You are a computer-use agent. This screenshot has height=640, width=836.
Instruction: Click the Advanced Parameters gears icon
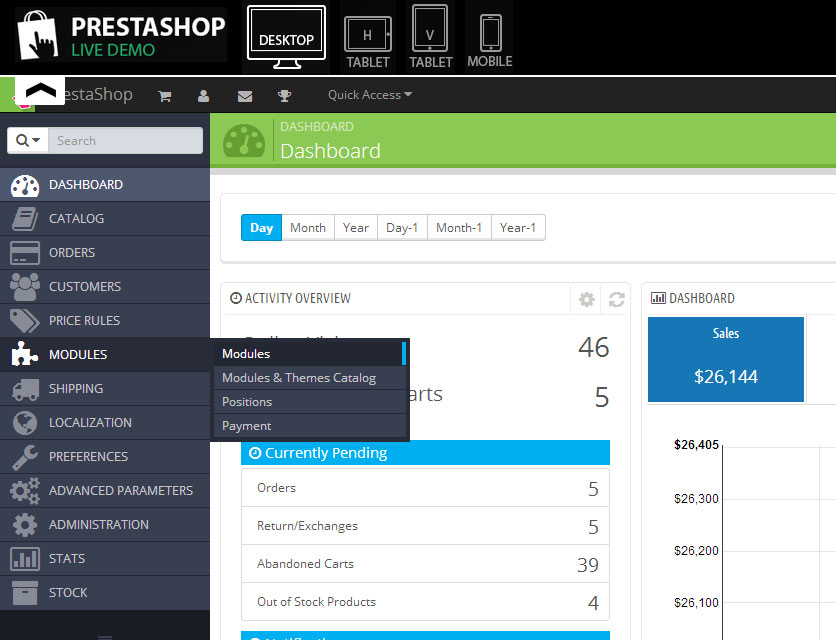(25, 491)
